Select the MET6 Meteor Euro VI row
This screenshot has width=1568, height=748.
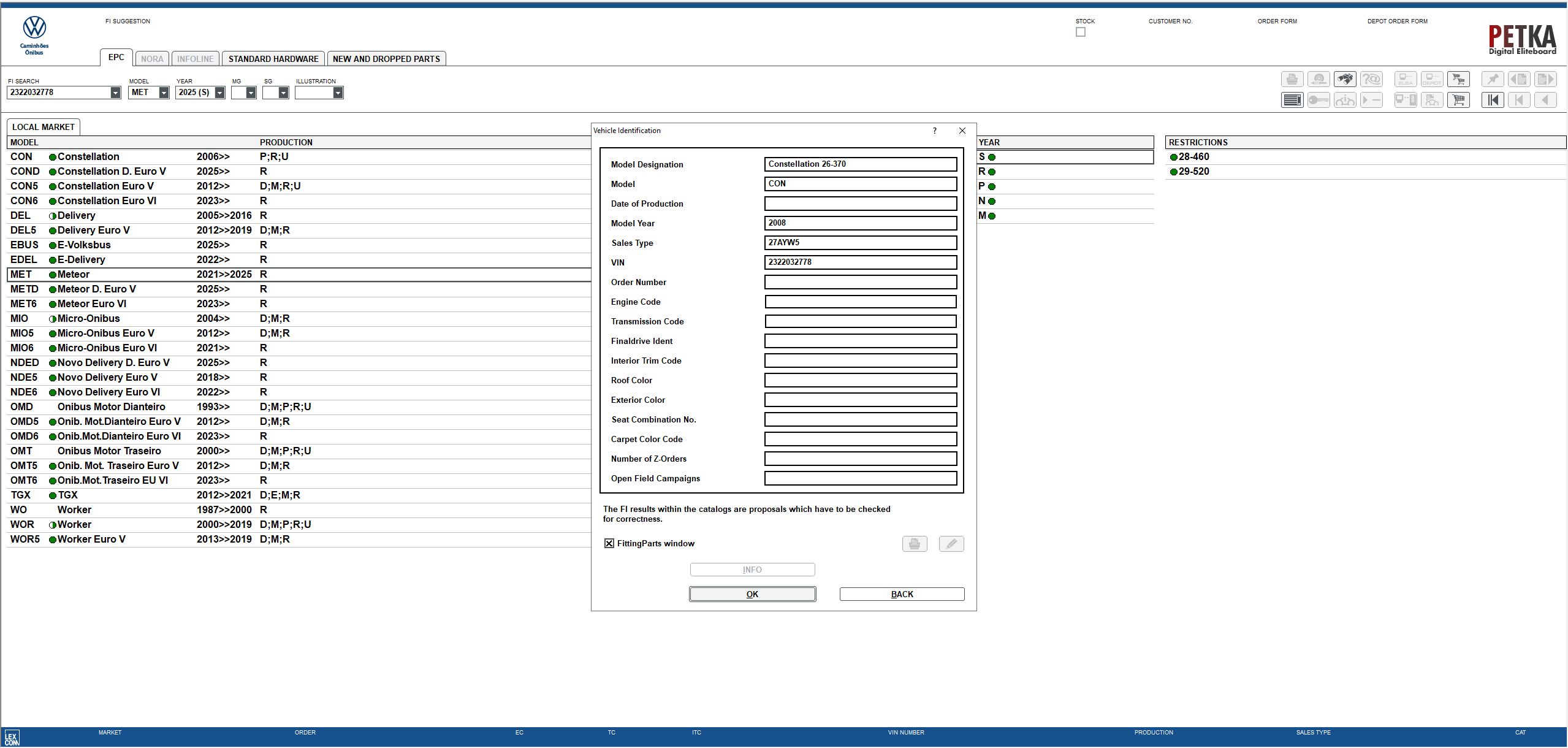[x=299, y=304]
